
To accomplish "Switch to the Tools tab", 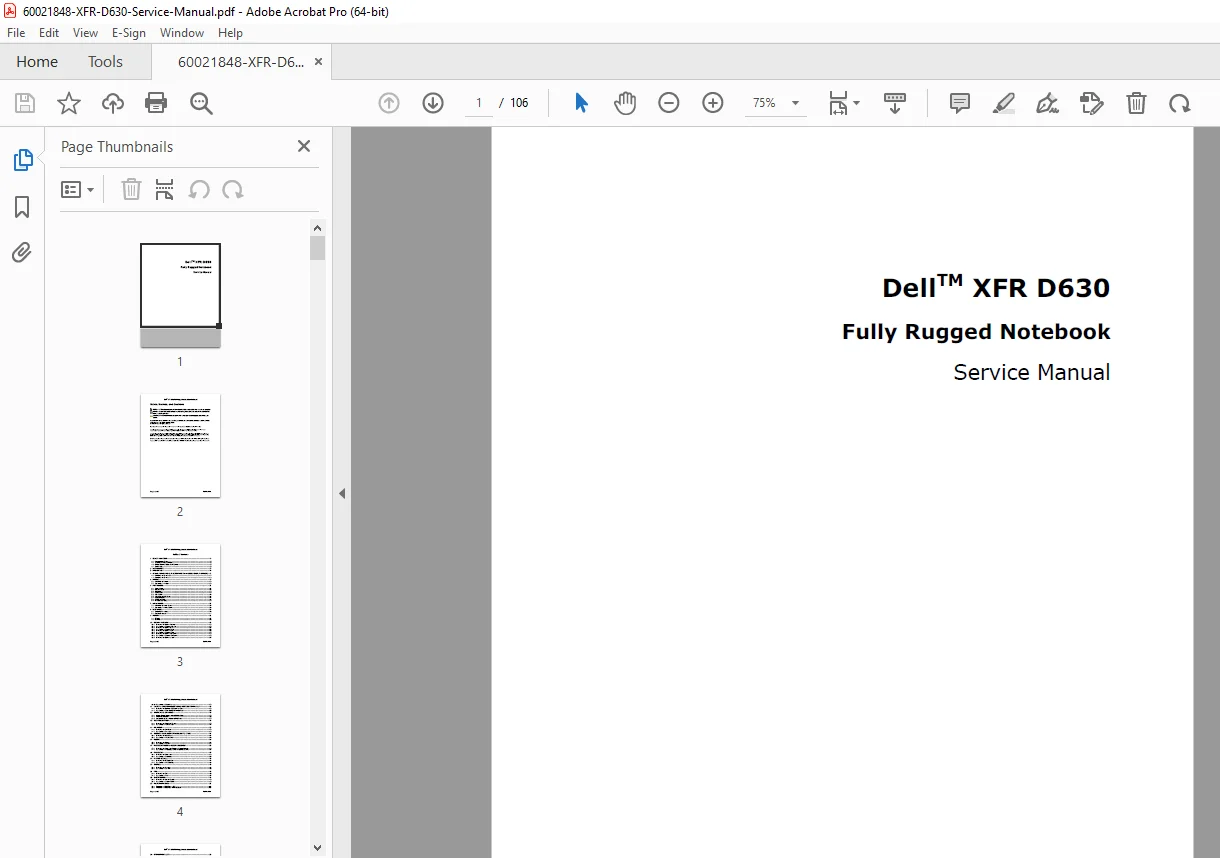I will pyautogui.click(x=105, y=62).
